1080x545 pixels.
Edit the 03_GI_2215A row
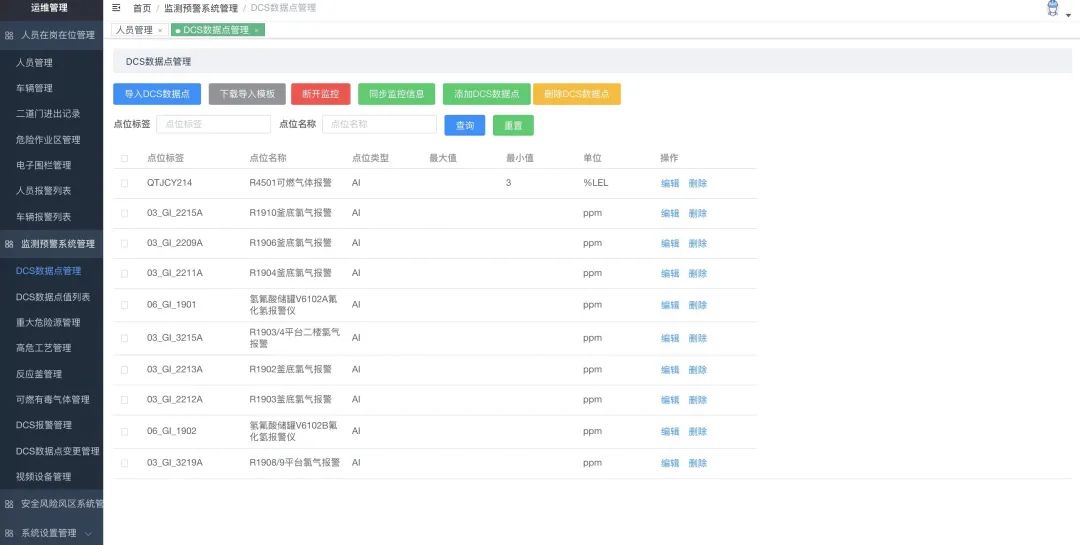tap(670, 214)
